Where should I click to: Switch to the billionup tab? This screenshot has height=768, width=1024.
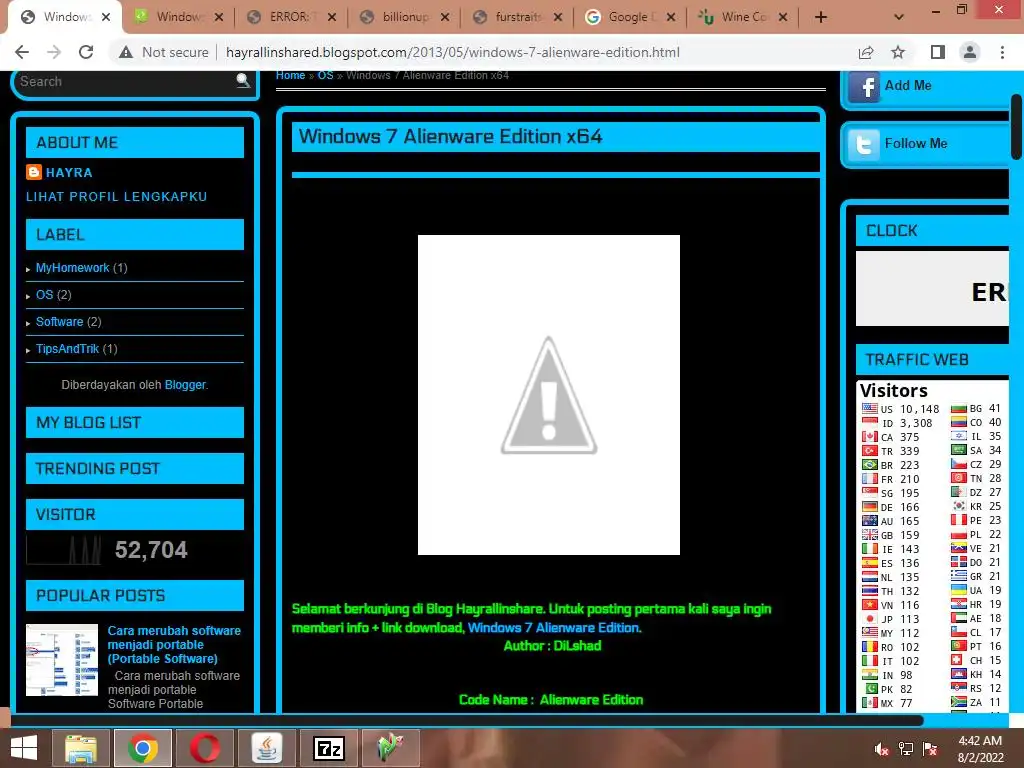(404, 18)
